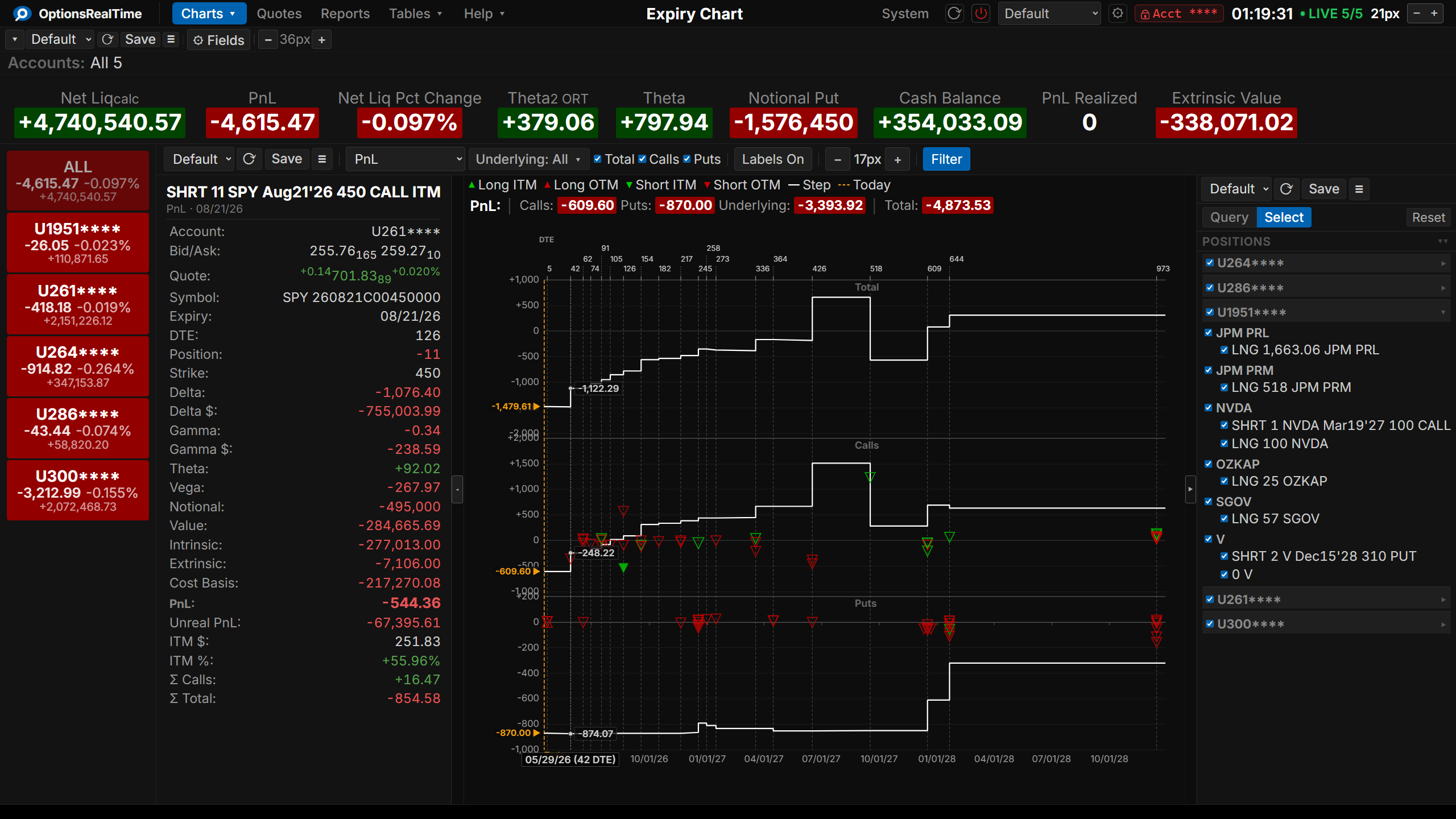Switch to the Query tab
The width and height of the screenshot is (1456, 819).
click(1229, 217)
